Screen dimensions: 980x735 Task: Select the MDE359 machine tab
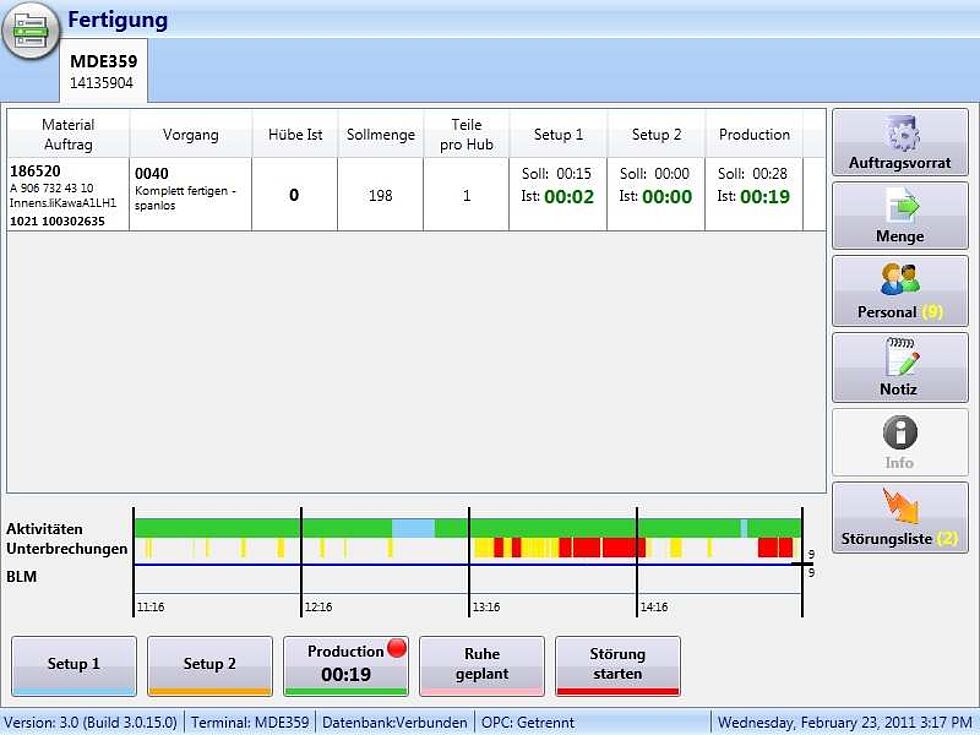[x=103, y=71]
